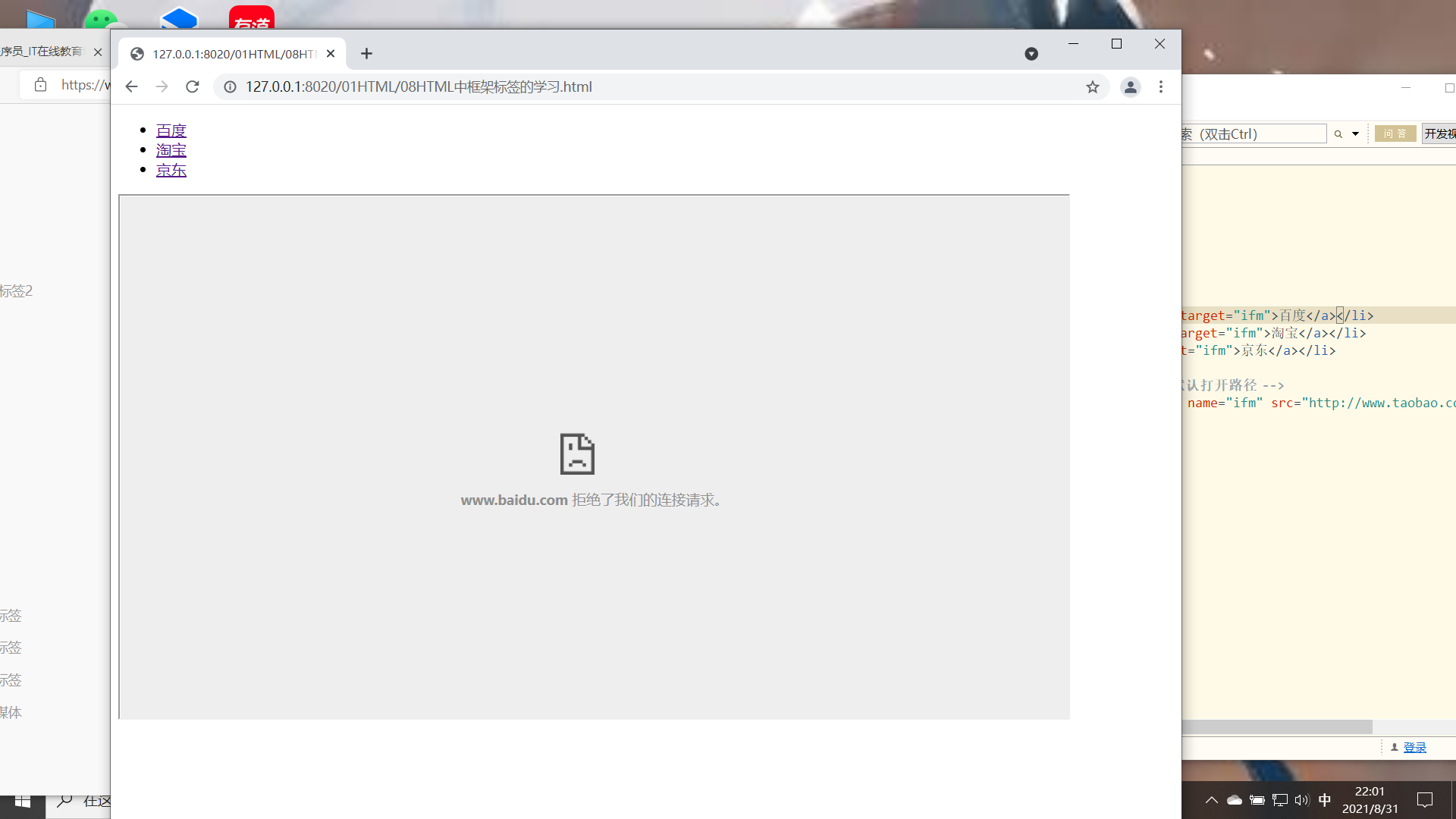The image size is (1456, 819).
Task: Click the 登录 link in the editor status bar
Action: point(1414,748)
